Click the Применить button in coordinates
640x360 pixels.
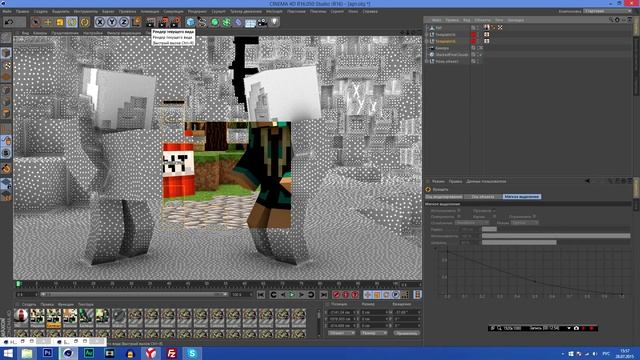tap(407, 333)
